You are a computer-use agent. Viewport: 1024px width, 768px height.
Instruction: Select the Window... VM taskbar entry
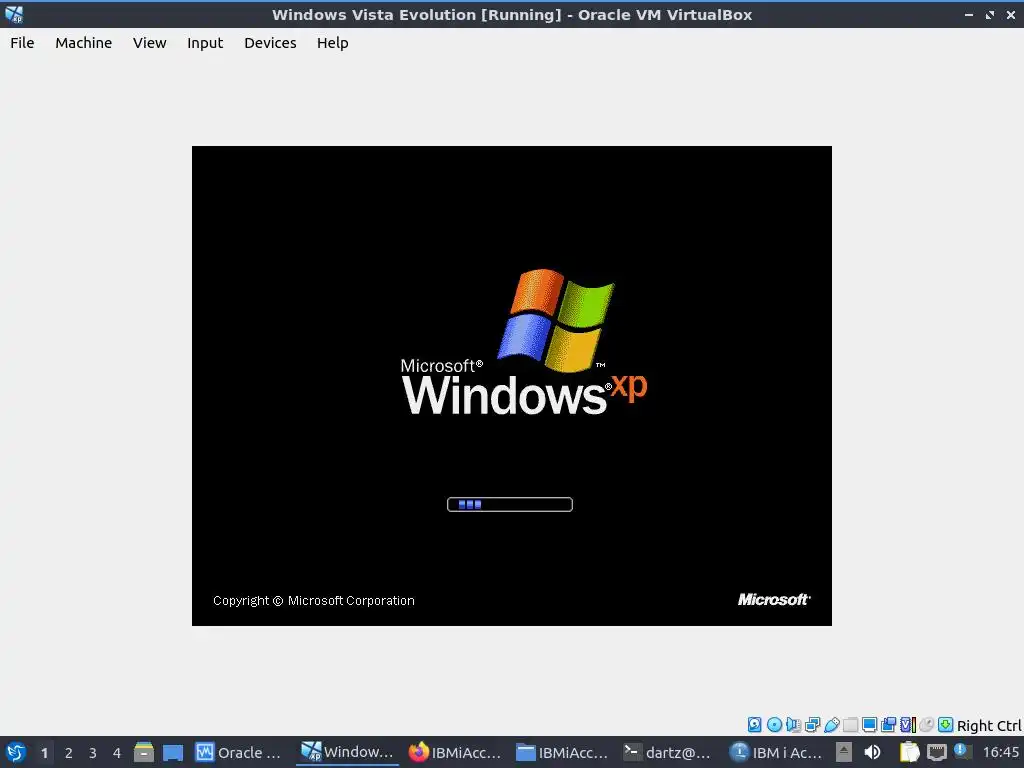[x=347, y=752]
